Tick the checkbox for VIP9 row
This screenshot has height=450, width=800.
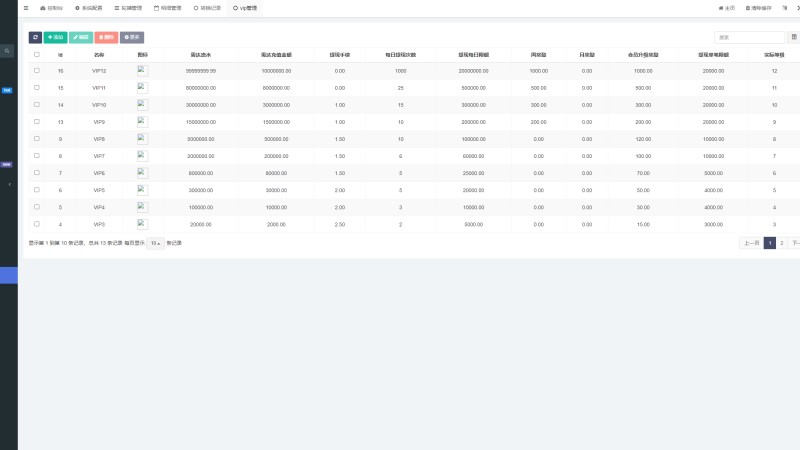point(37,122)
